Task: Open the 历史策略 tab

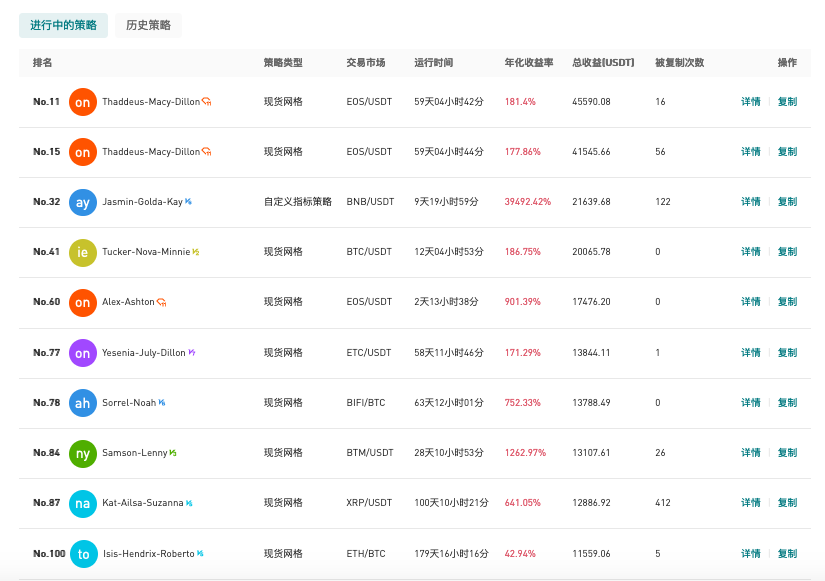Action: (148, 25)
